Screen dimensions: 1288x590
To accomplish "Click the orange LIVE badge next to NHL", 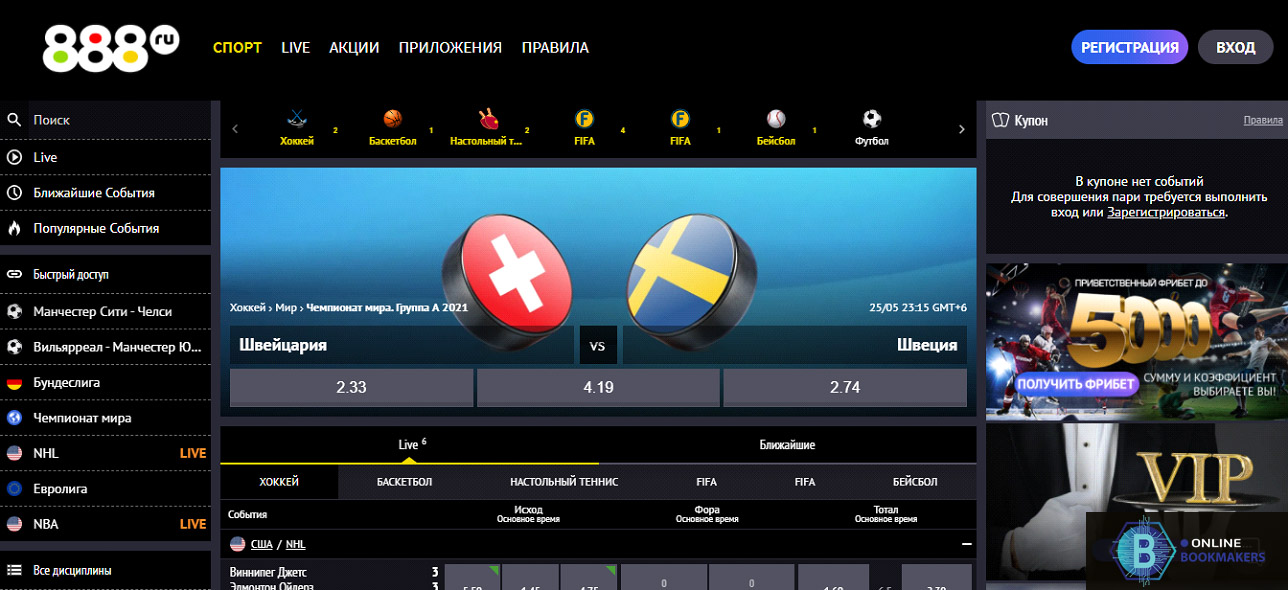I will click(x=192, y=453).
